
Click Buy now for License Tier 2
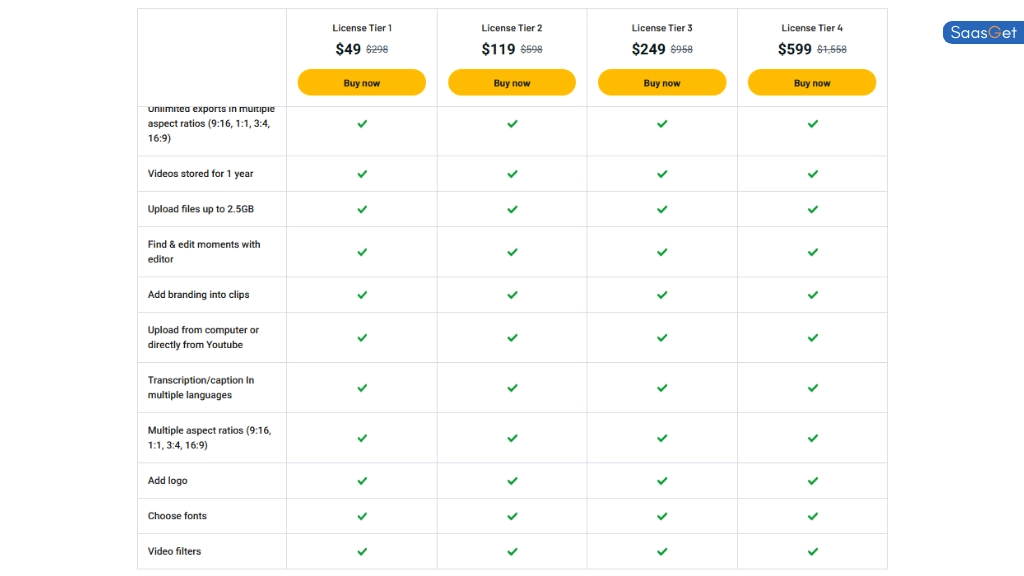click(x=512, y=83)
